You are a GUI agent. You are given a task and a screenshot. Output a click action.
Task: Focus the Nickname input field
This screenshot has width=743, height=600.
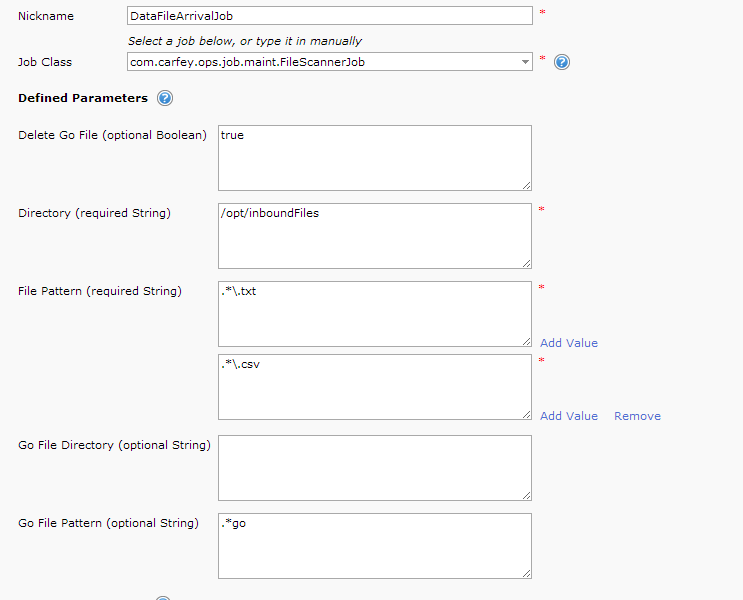point(330,16)
